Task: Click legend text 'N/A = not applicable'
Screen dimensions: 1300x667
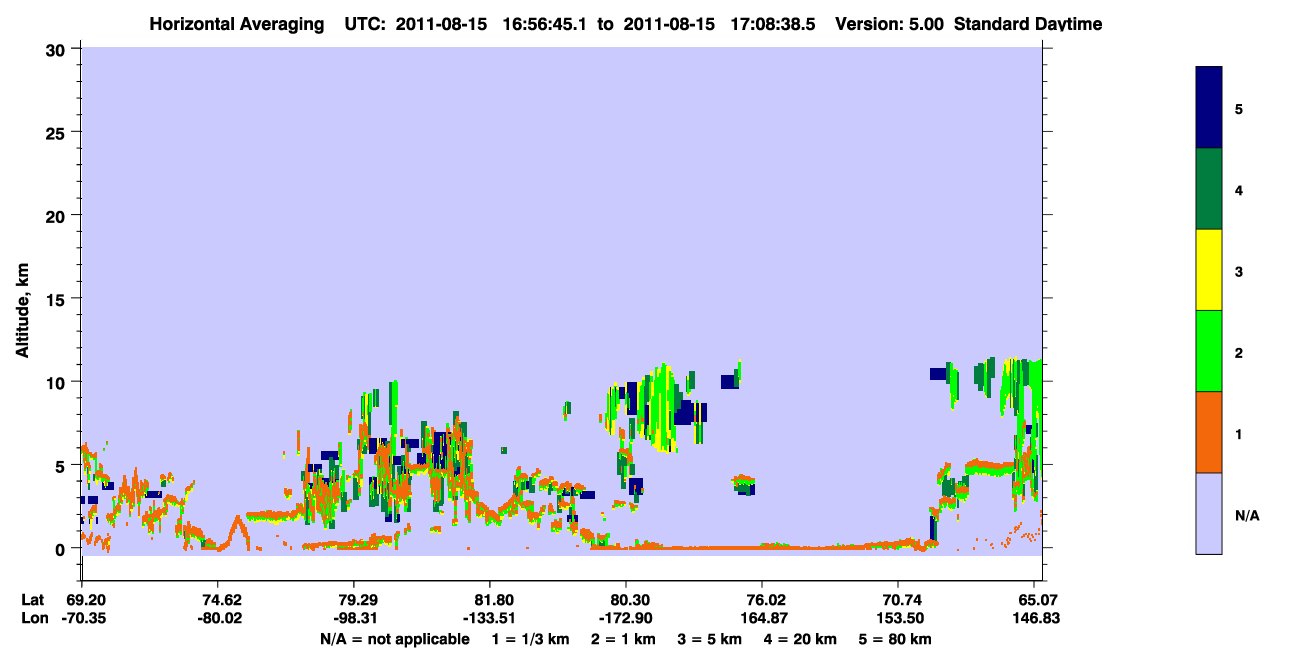Action: click(x=394, y=639)
